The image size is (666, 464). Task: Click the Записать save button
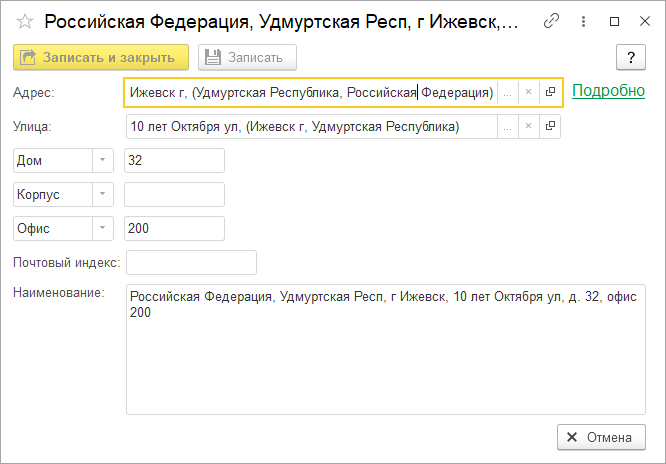pos(247,57)
